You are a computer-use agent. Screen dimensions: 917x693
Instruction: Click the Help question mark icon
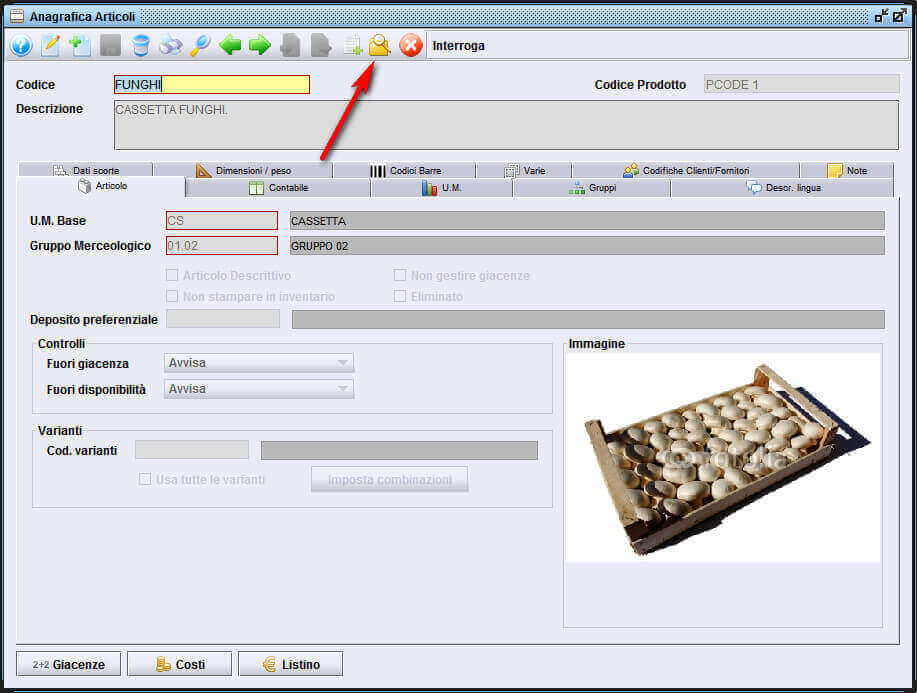tap(19, 46)
